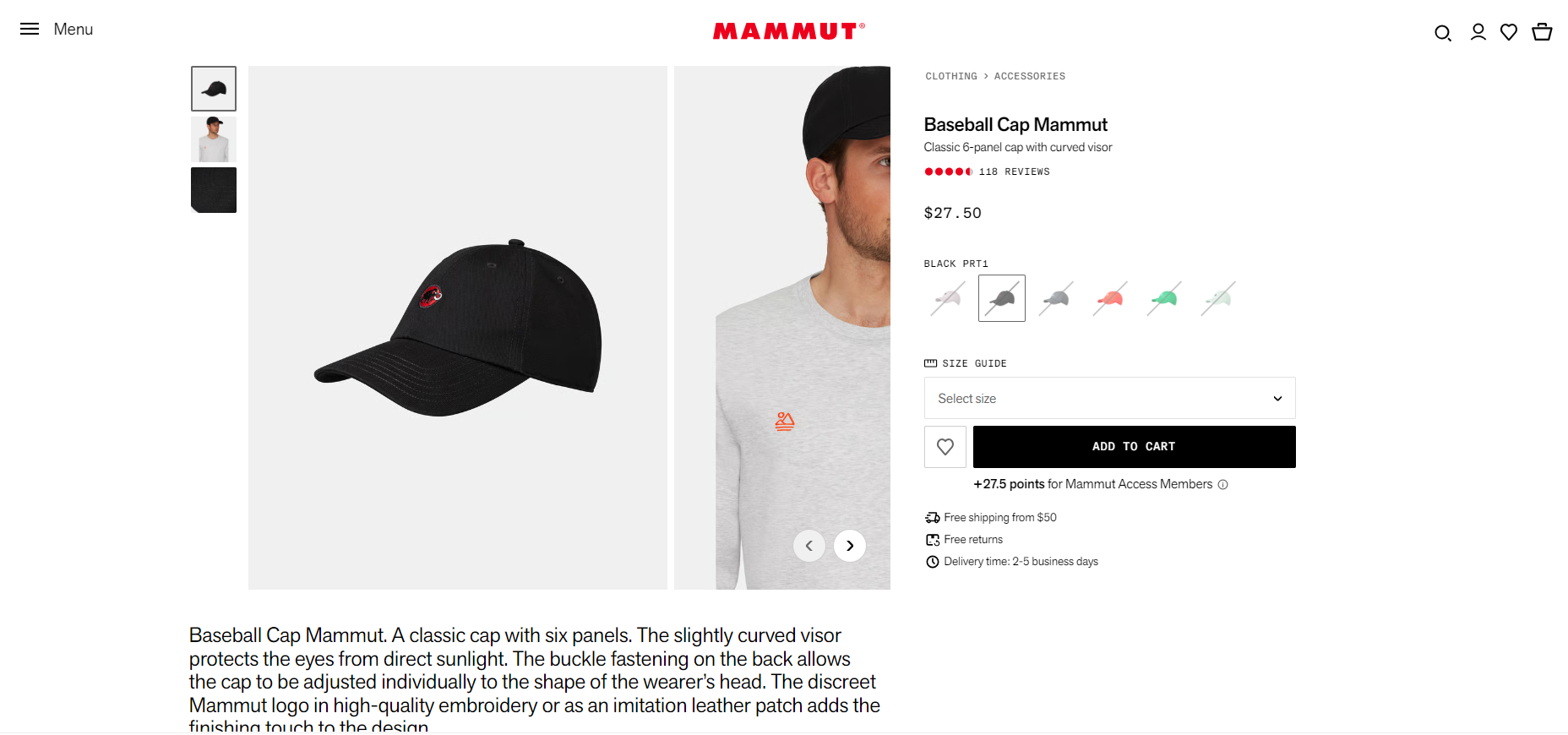Open the search icon in header

(x=1443, y=33)
